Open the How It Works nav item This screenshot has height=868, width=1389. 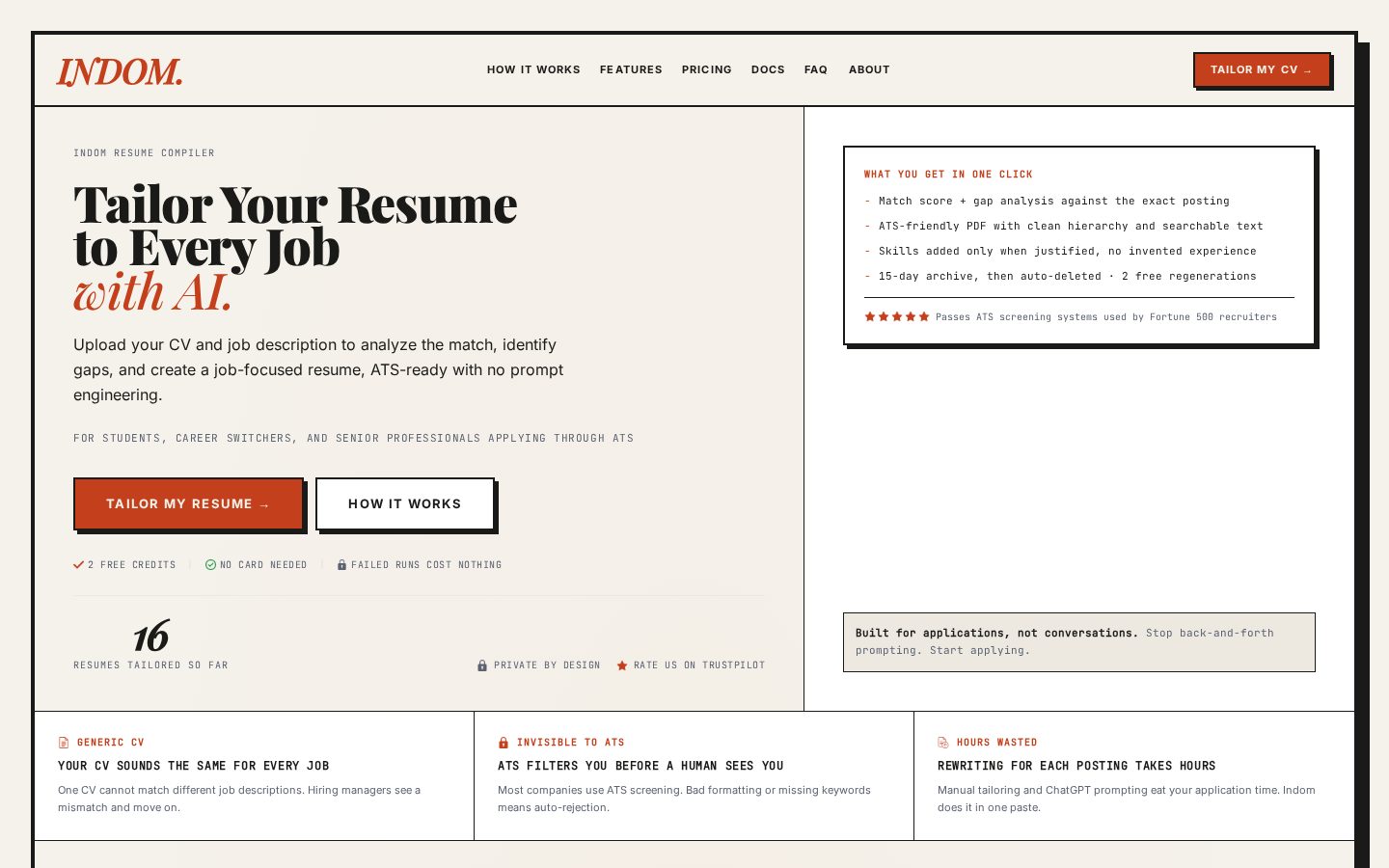[x=533, y=69]
